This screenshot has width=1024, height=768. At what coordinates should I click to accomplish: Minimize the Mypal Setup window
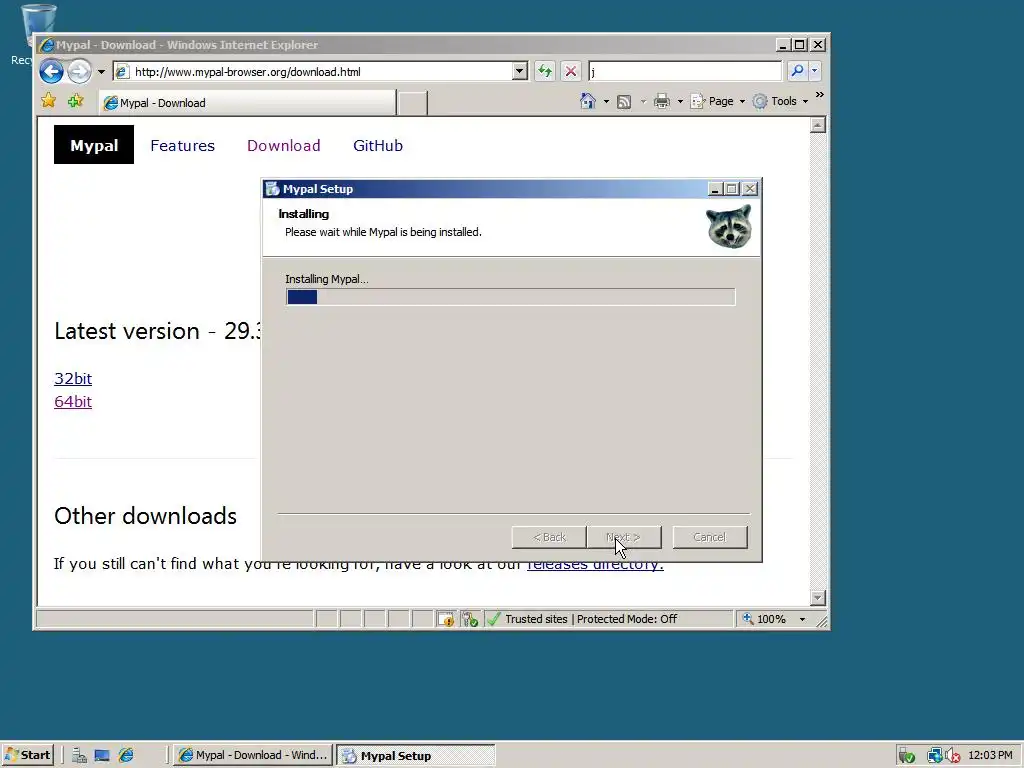(x=715, y=189)
